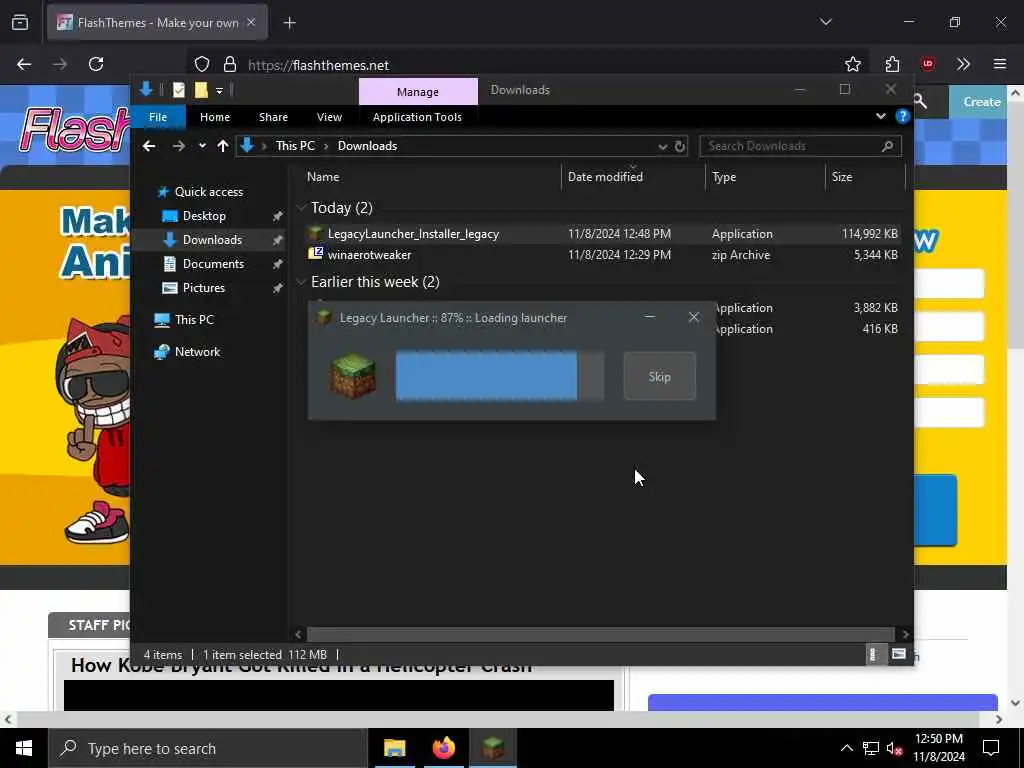Open Explorer recent locations dropdown
This screenshot has height=768, width=1024.
point(202,146)
